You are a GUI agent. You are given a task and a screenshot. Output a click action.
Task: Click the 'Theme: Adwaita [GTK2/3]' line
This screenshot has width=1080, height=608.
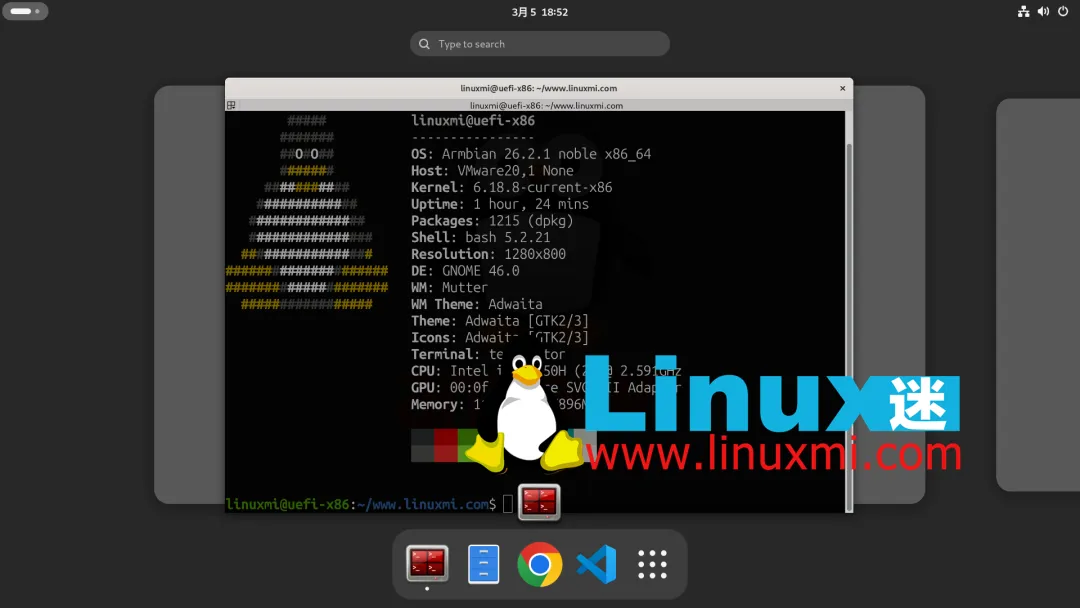500,321
